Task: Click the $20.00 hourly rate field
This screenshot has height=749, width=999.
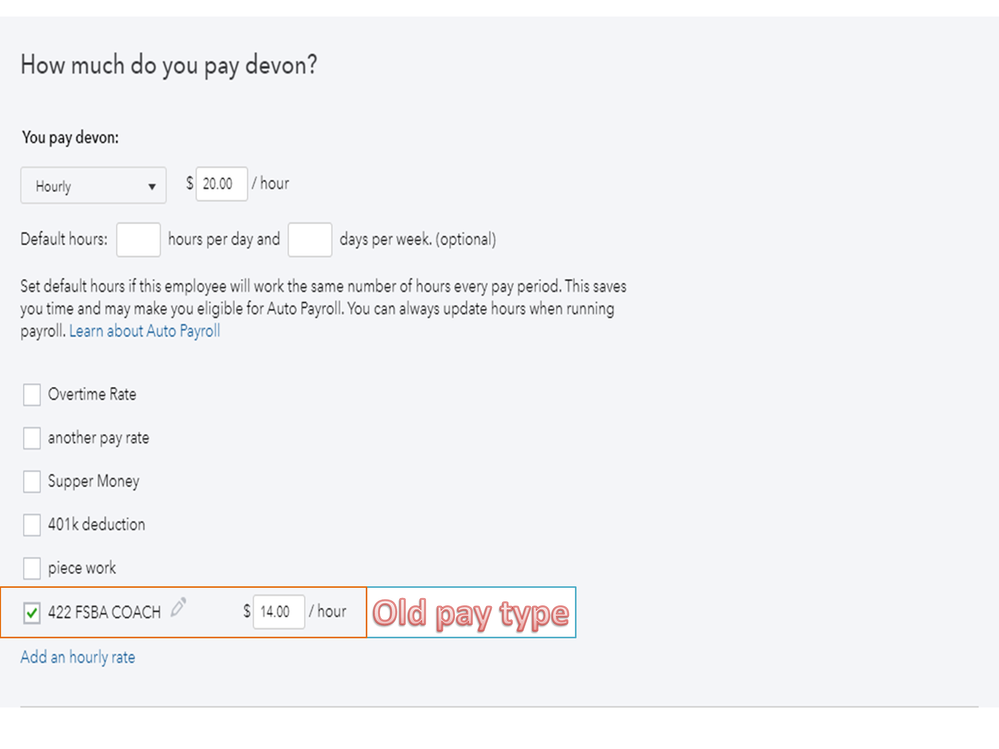Action: pyautogui.click(x=221, y=184)
